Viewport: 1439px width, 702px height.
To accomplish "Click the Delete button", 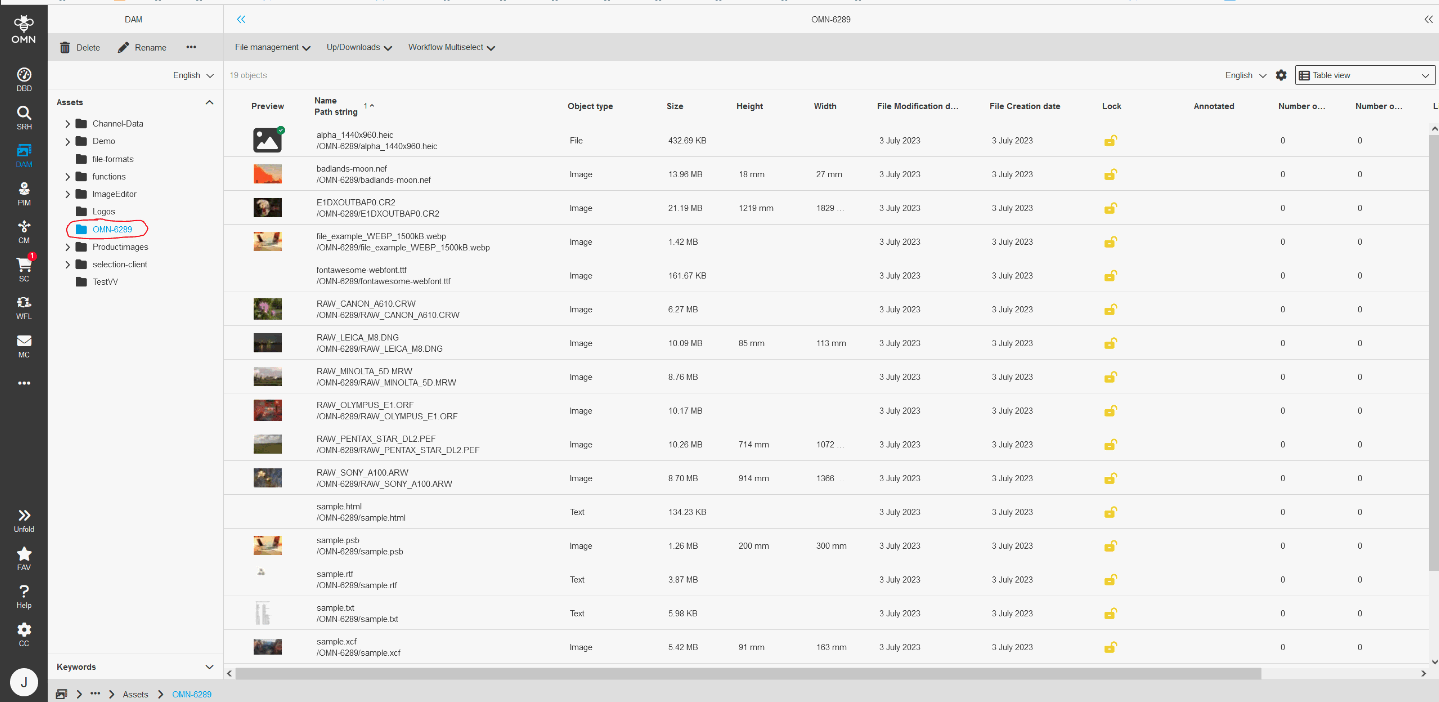I will click(80, 47).
